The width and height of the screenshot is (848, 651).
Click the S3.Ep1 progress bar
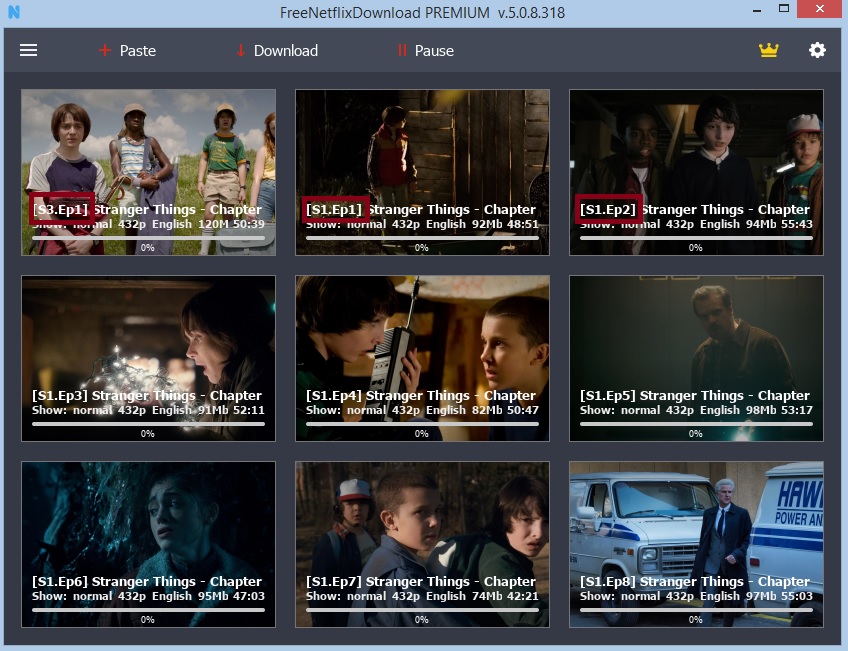click(148, 238)
